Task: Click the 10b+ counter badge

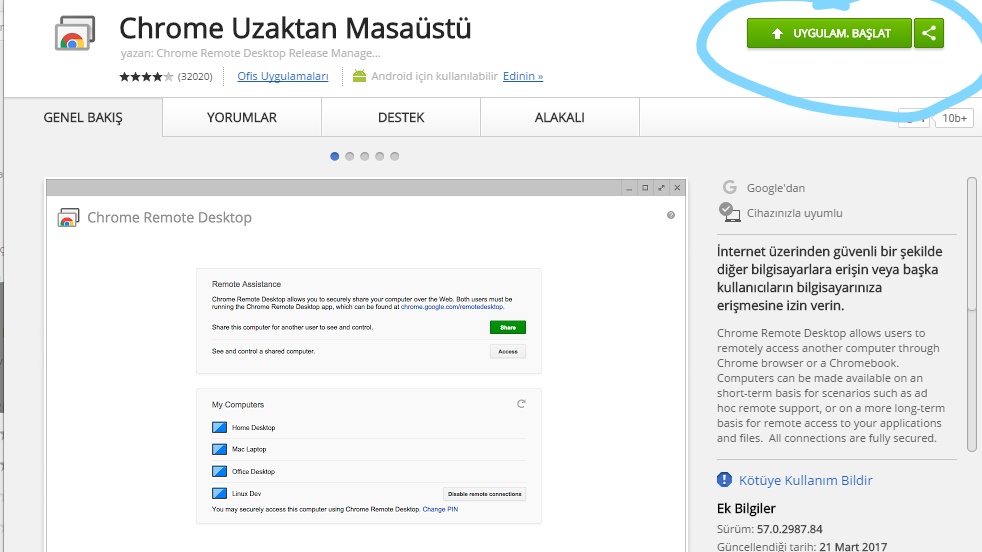Action: [954, 118]
